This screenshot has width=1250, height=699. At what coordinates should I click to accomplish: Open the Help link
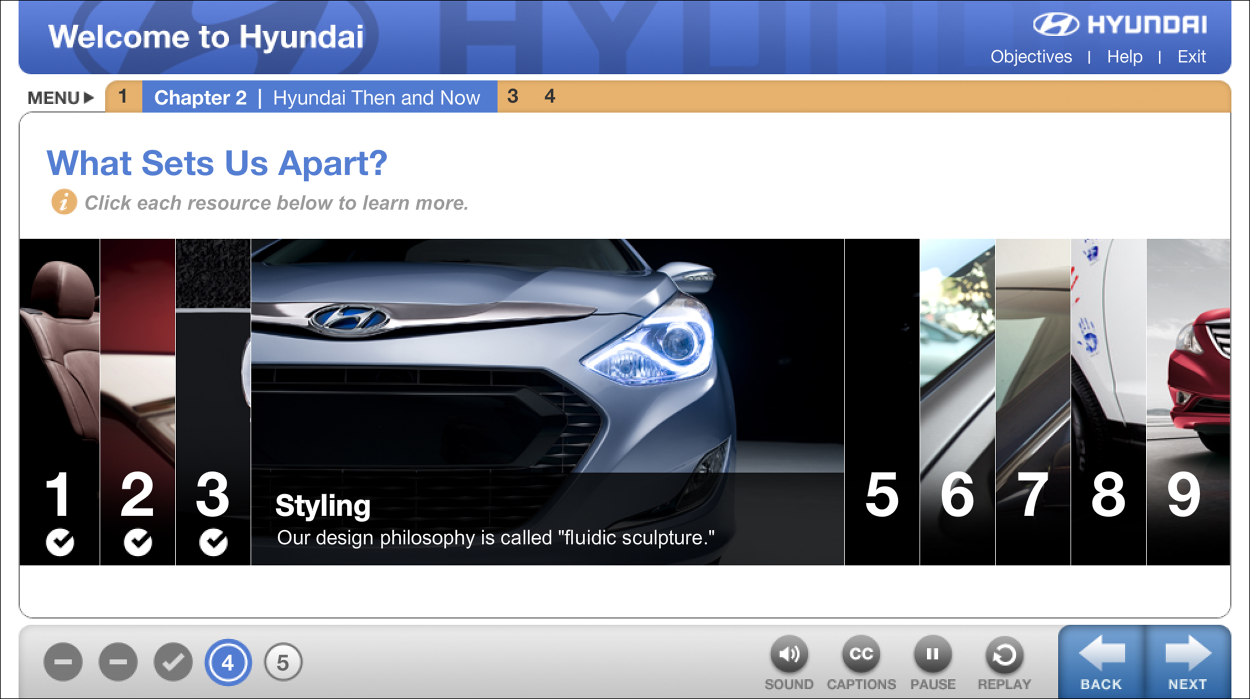(x=1124, y=57)
